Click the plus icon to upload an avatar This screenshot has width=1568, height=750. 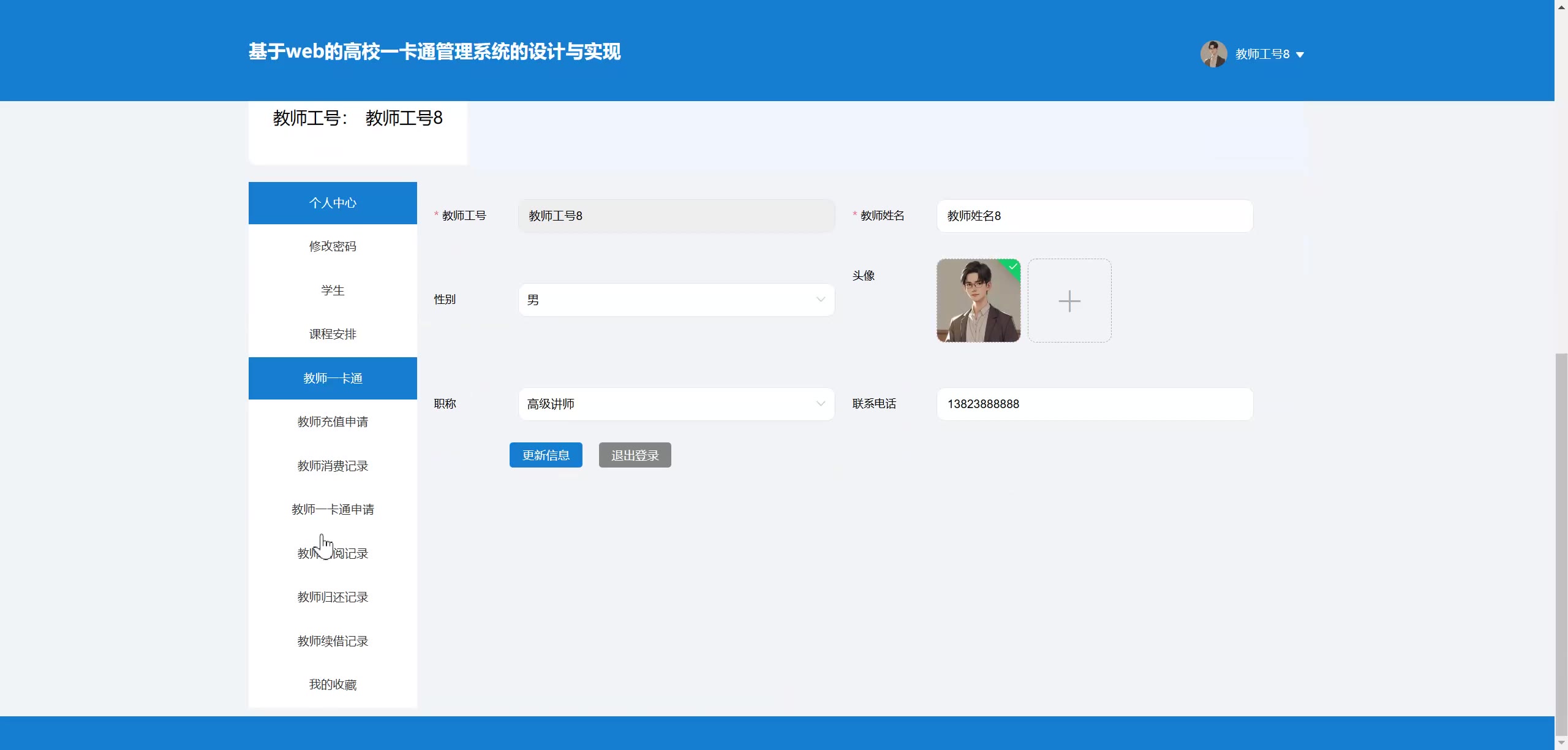click(x=1069, y=301)
